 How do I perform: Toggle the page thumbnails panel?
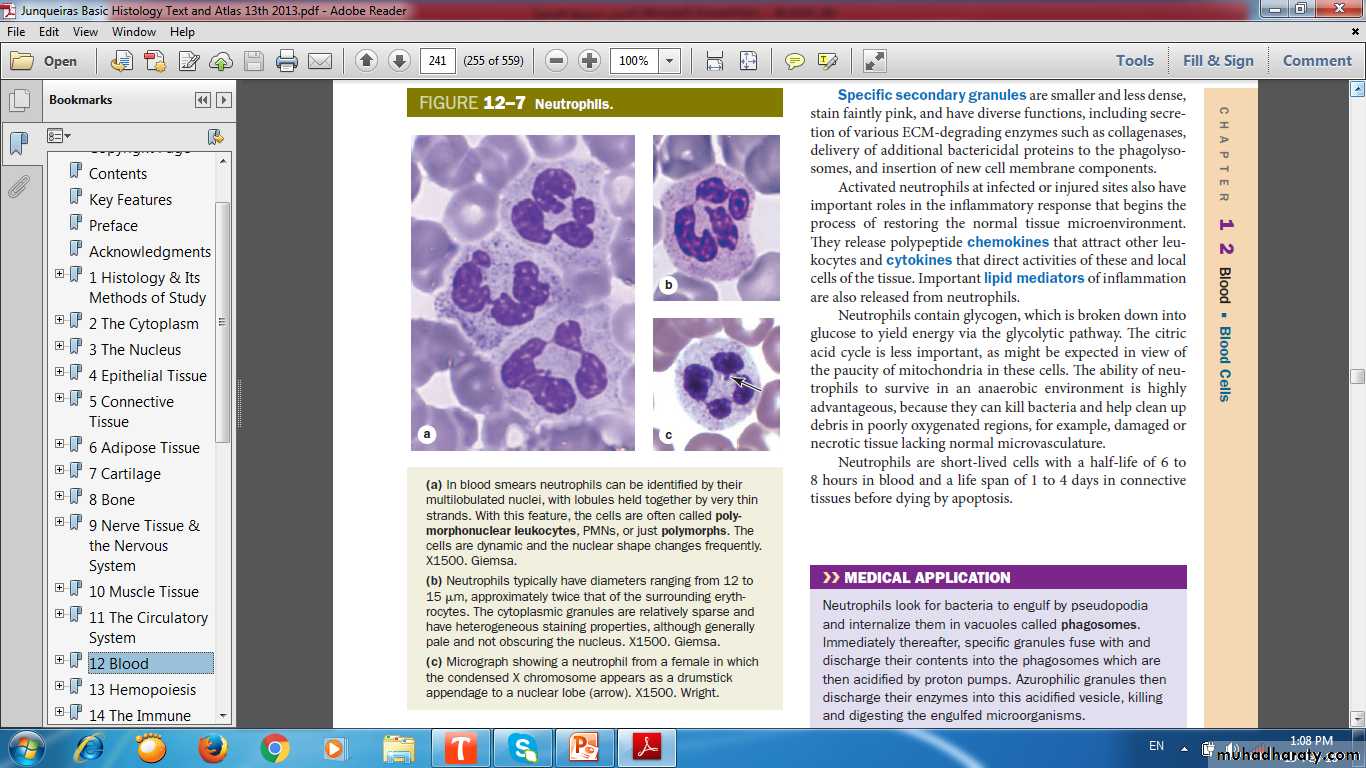[x=18, y=100]
